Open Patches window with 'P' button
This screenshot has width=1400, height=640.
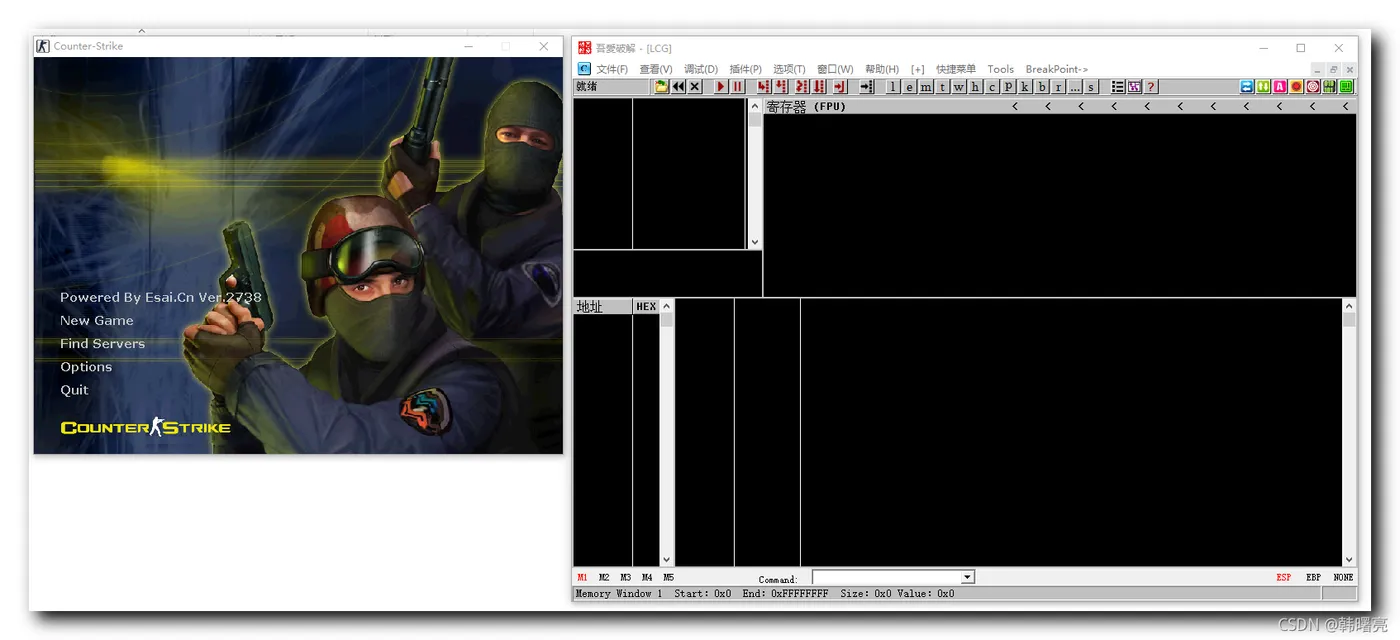coord(1008,87)
